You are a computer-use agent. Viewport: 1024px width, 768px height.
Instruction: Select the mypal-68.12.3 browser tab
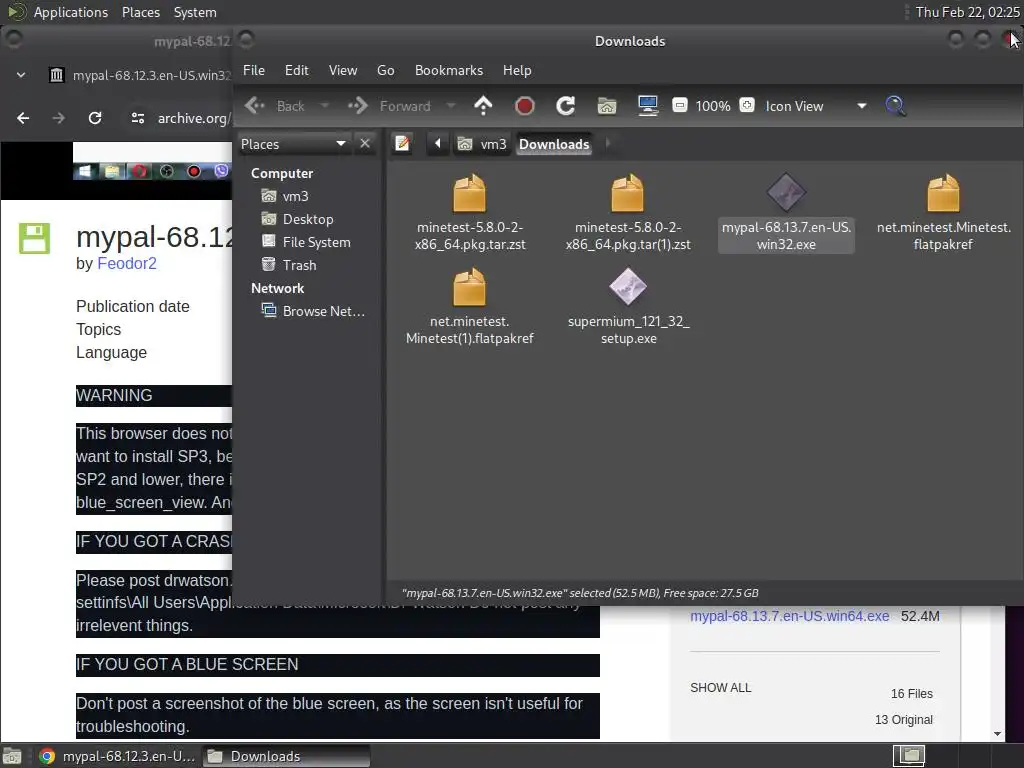(140, 75)
